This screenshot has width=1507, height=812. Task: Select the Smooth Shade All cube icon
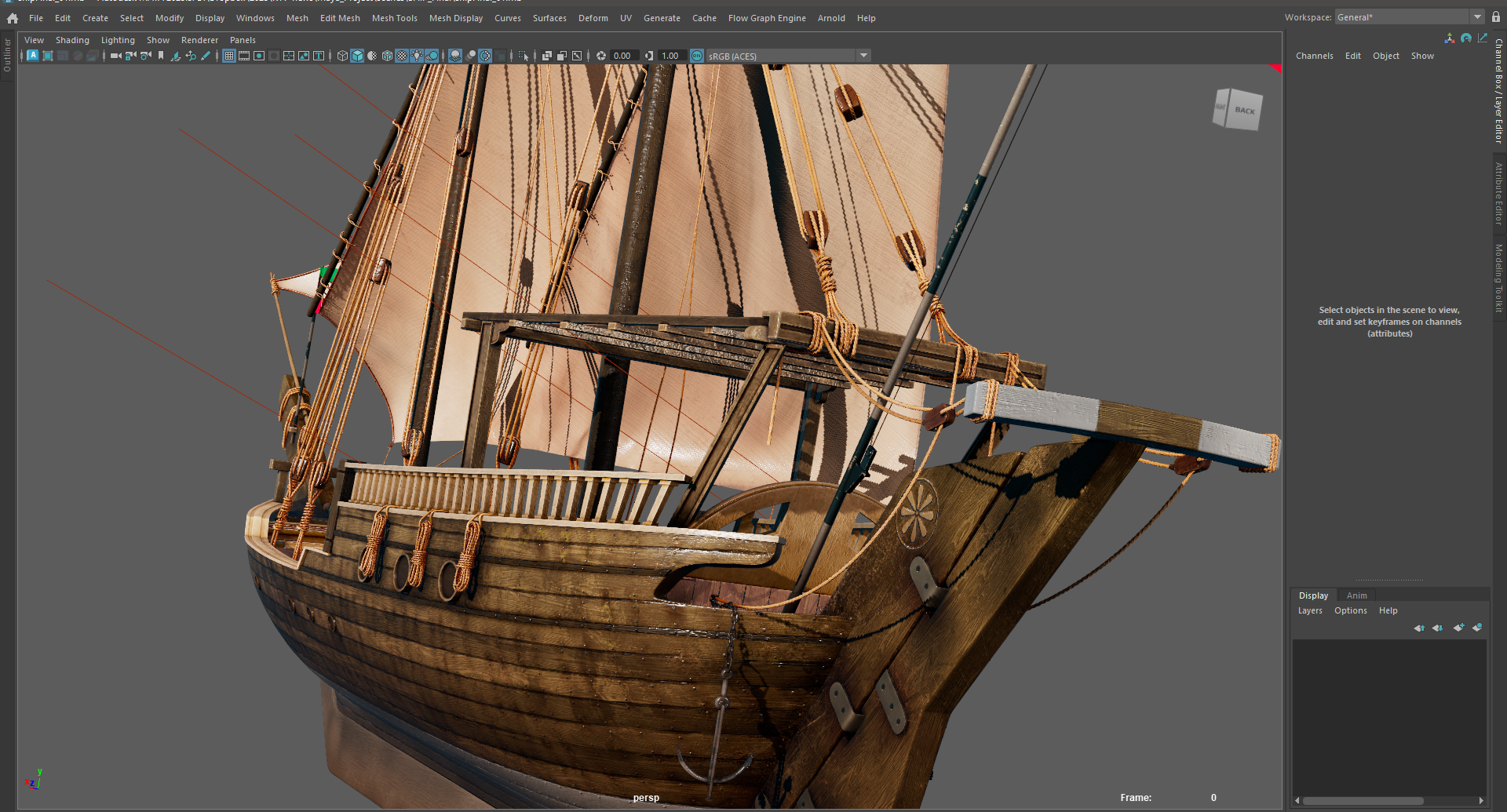pyautogui.click(x=357, y=56)
